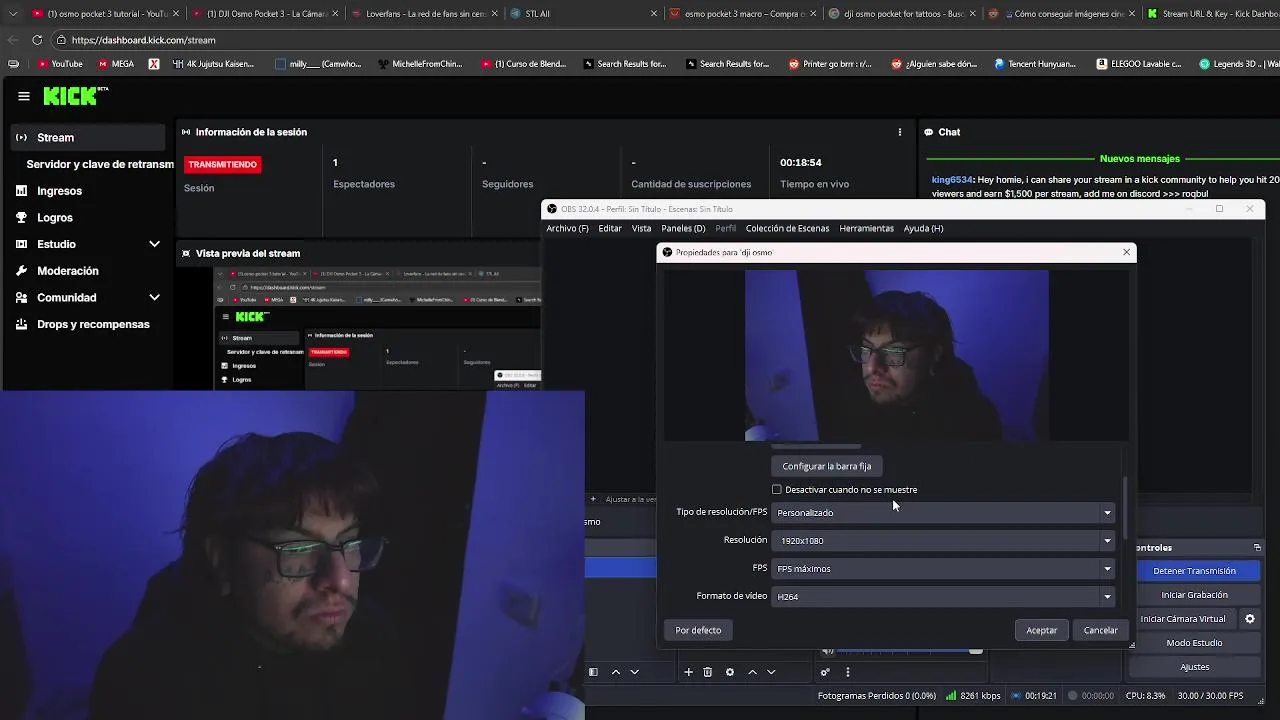
Task: Open OBS Ajustes button
Action: tap(1194, 667)
